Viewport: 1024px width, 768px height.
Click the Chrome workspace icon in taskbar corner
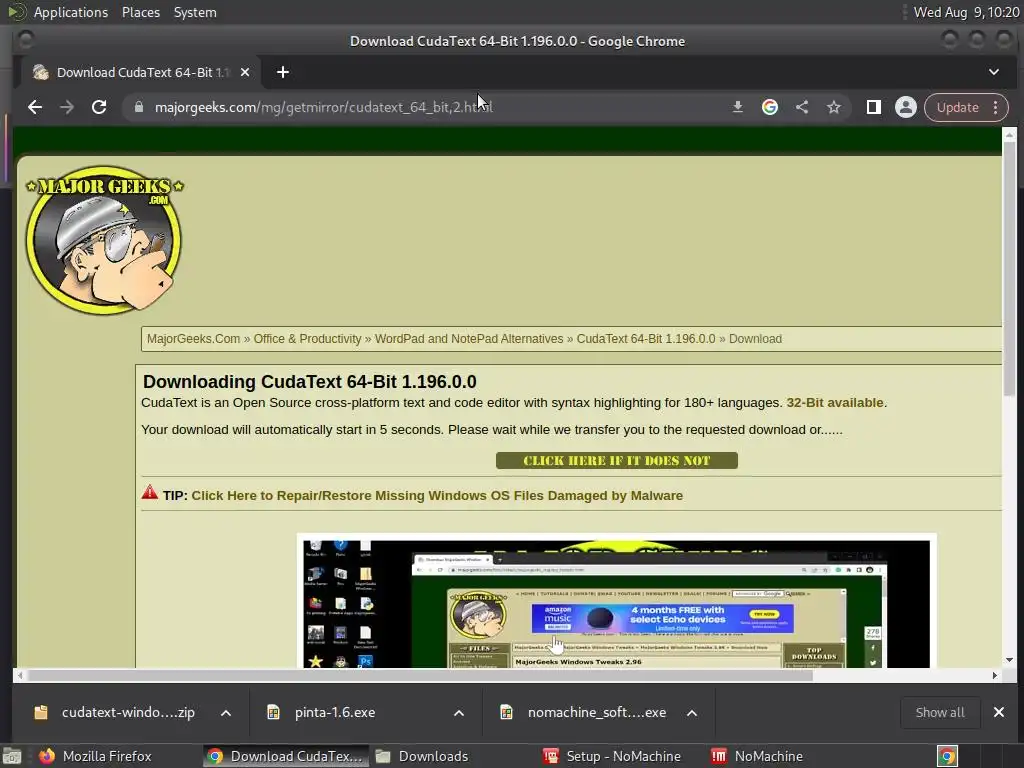(947, 756)
